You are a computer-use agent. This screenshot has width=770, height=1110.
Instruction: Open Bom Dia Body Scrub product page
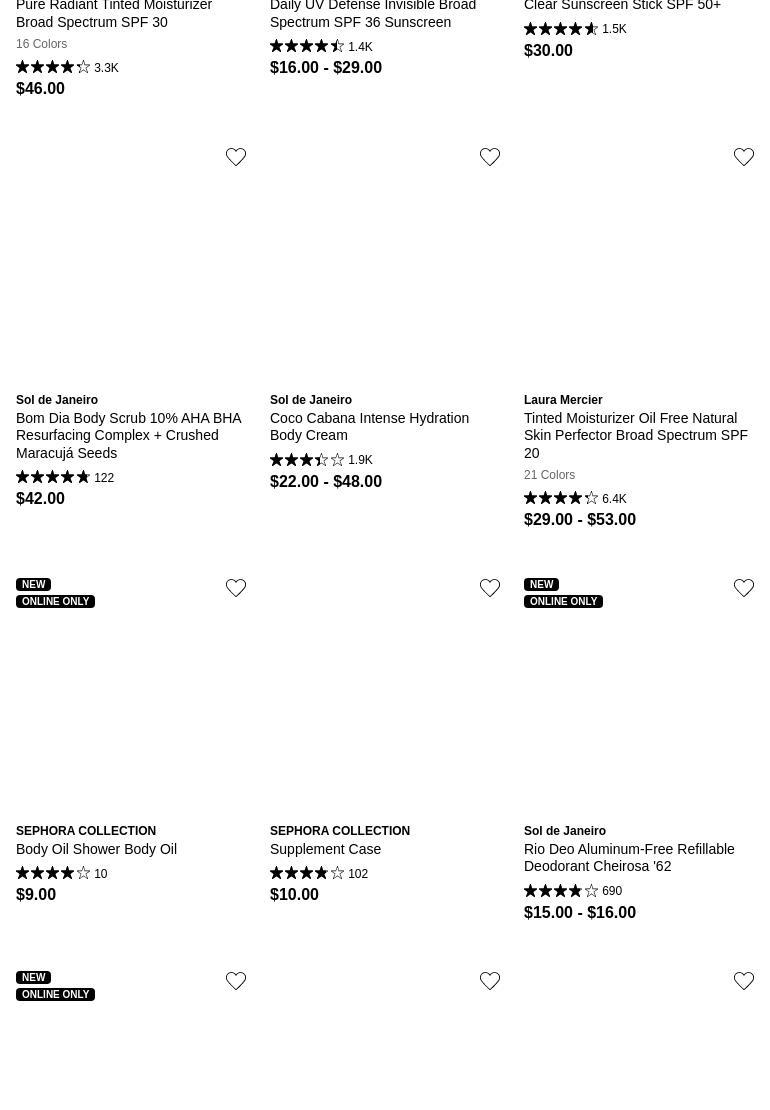pos(129,435)
